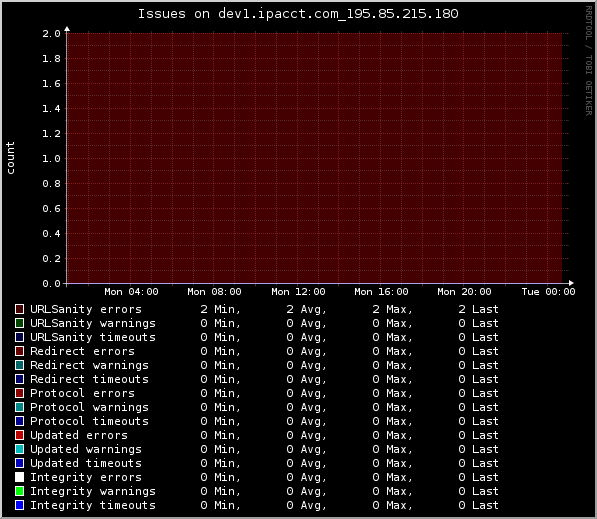The width and height of the screenshot is (597, 519).
Task: Click the Mon 12:00 time axis label
Action: [298, 292]
